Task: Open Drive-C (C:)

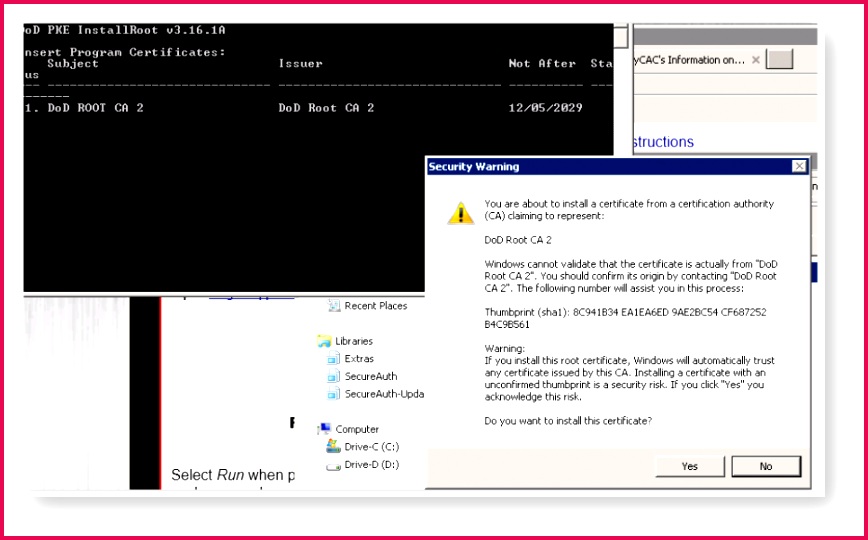Action: [371, 447]
